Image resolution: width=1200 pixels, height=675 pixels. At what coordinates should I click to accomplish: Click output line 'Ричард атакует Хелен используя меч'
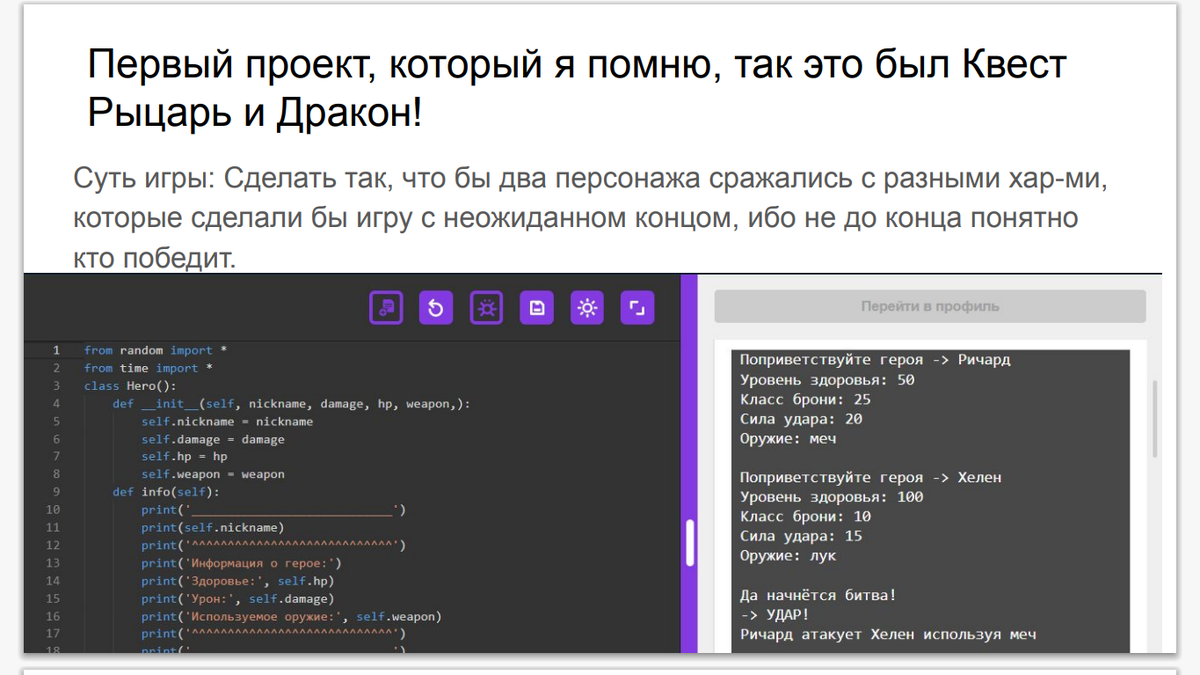point(888,634)
